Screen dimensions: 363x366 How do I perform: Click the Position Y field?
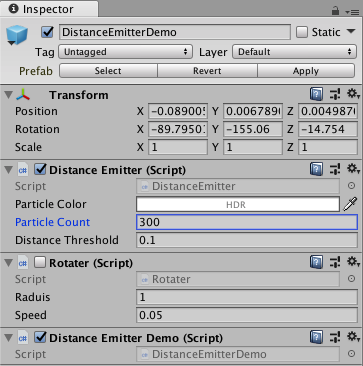tap(253, 111)
